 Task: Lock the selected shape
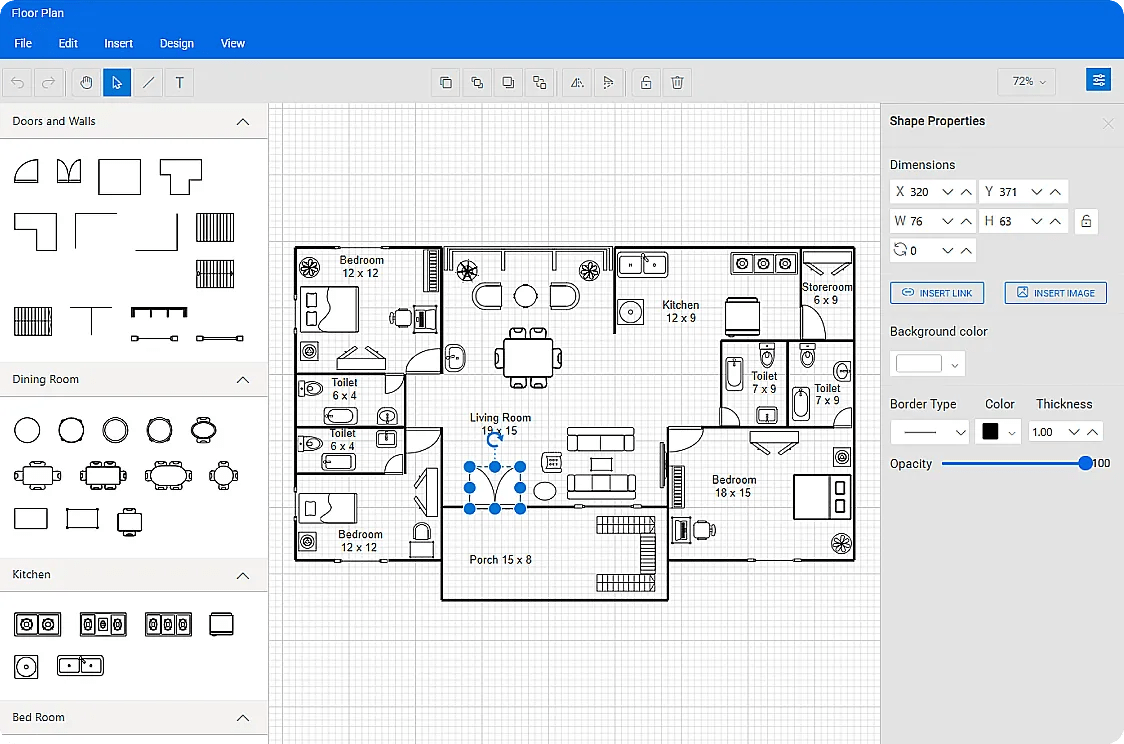645,82
